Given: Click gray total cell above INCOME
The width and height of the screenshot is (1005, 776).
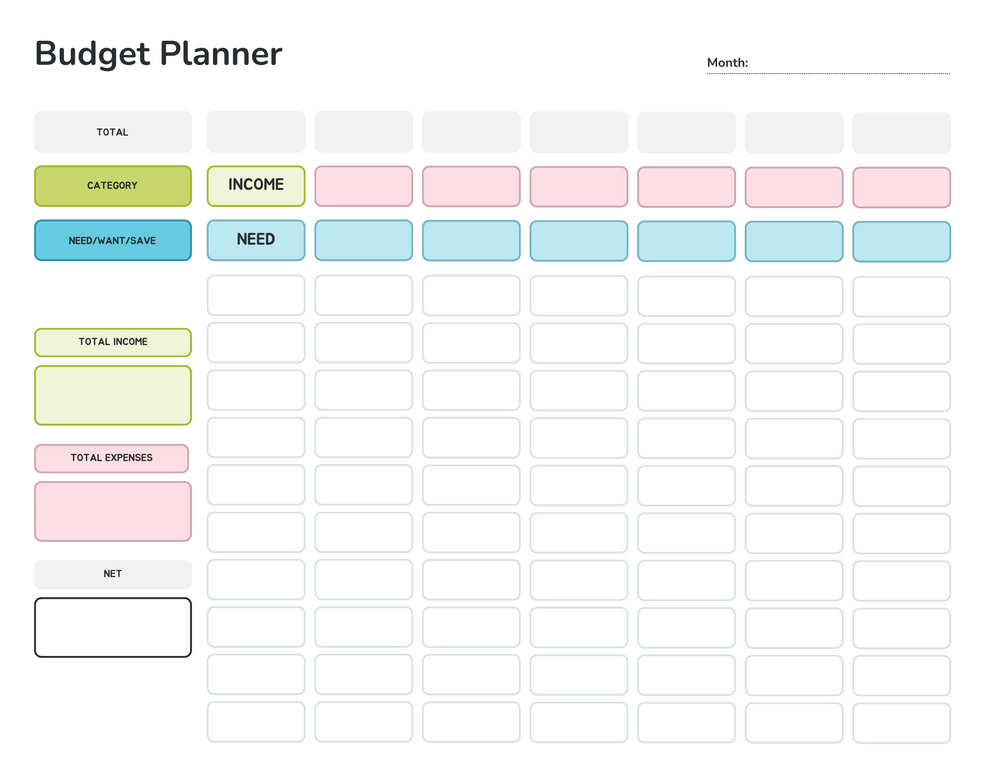Looking at the screenshot, I should pos(256,132).
